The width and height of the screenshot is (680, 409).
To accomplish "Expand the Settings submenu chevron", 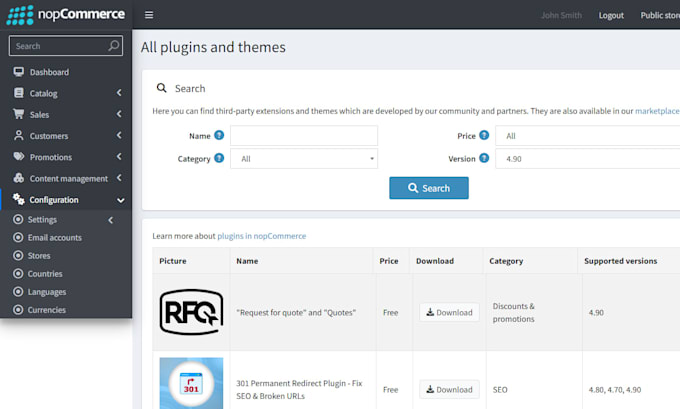I will pyautogui.click(x=111, y=220).
